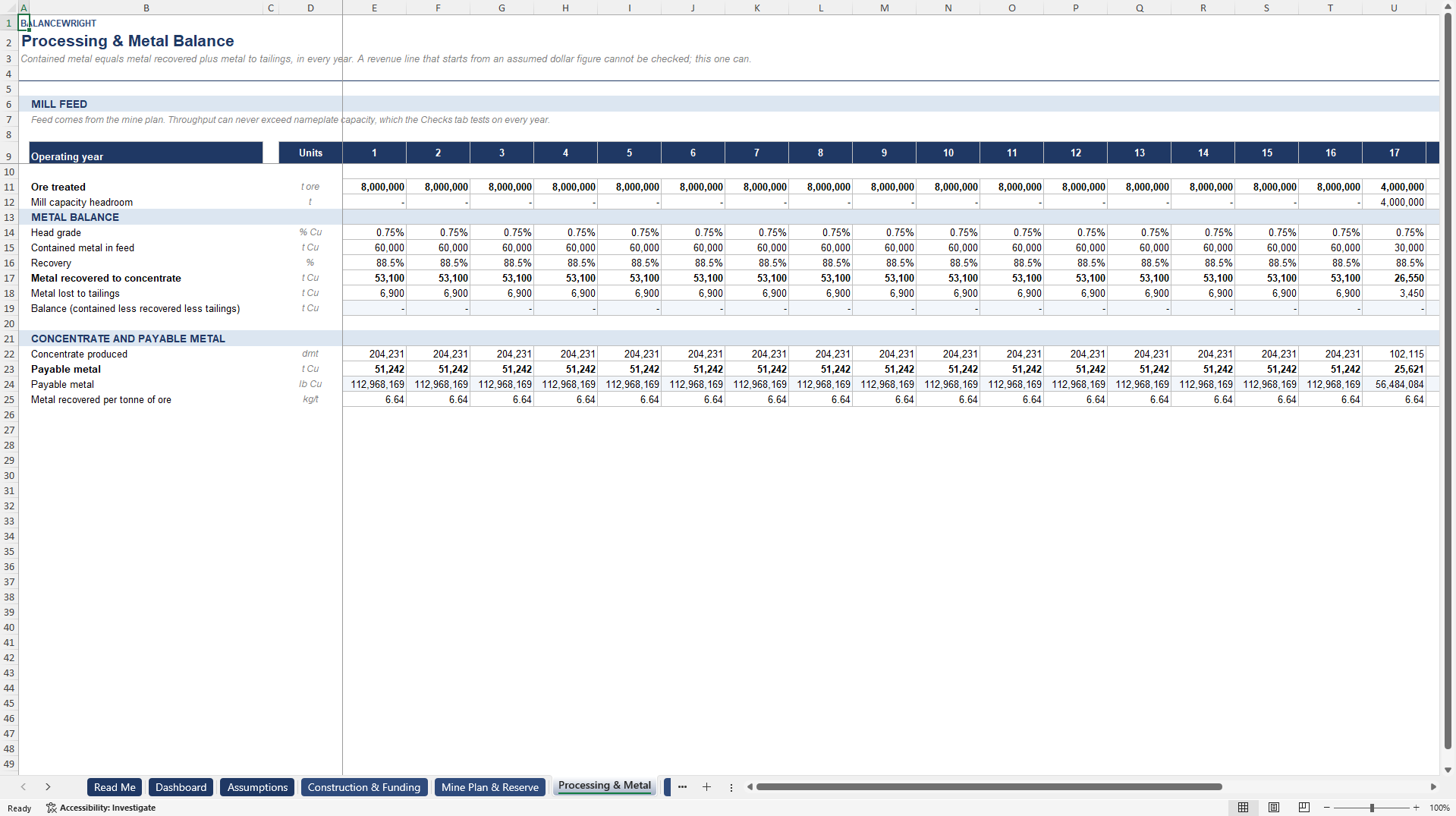
Task: Click previous sheet navigation arrow
Action: (24, 787)
